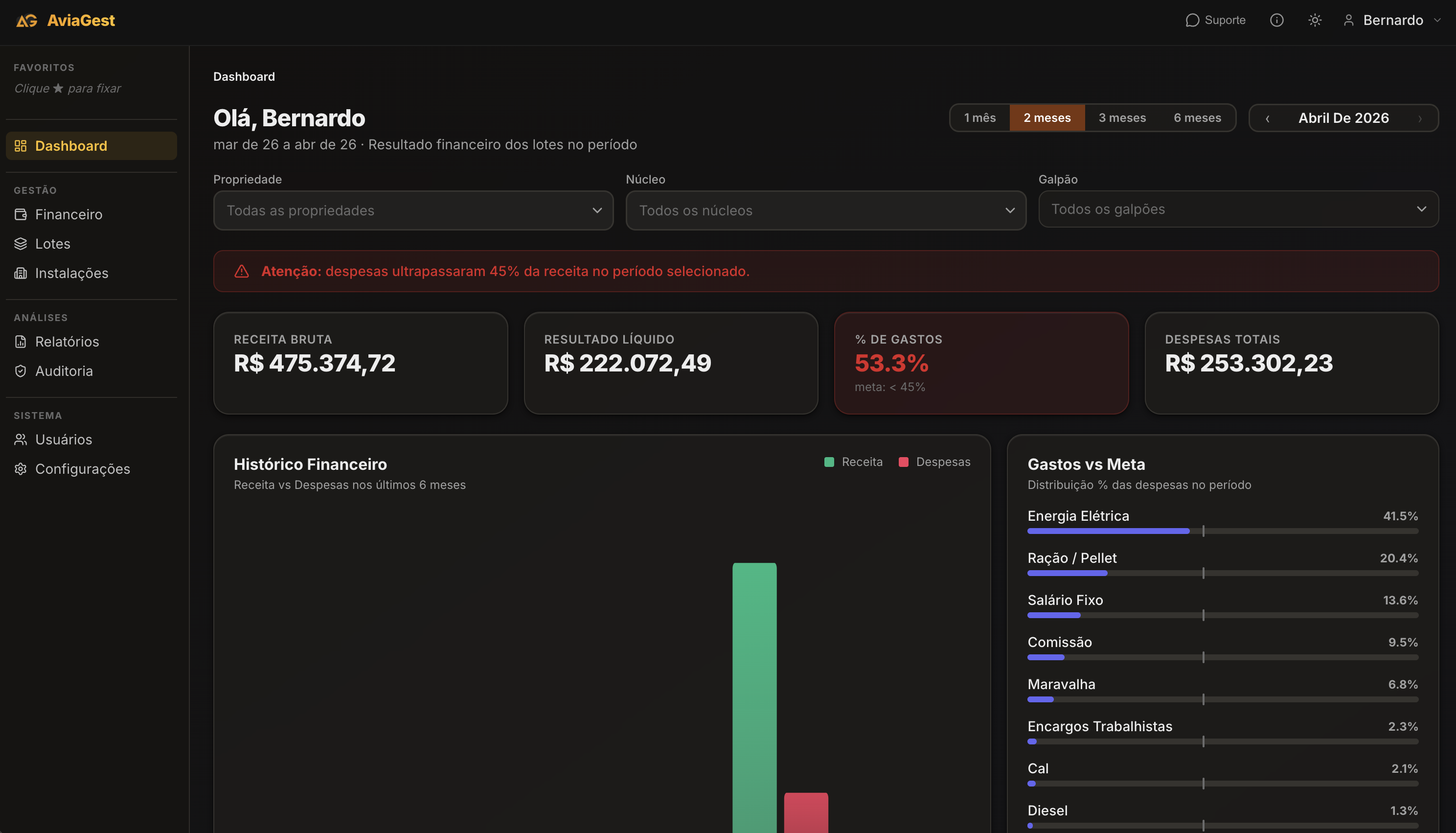Click the warning triangle icon in alert

(241, 271)
